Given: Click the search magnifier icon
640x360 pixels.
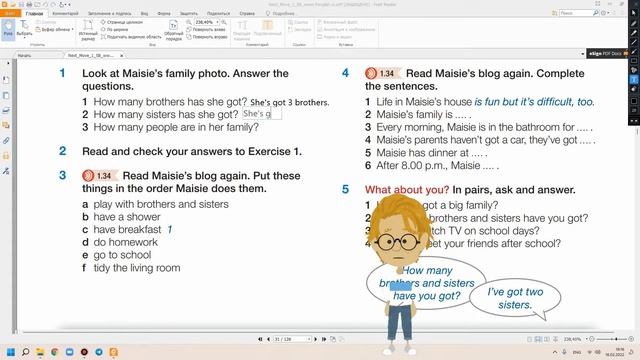Looking at the screenshot, I should point(596,13).
